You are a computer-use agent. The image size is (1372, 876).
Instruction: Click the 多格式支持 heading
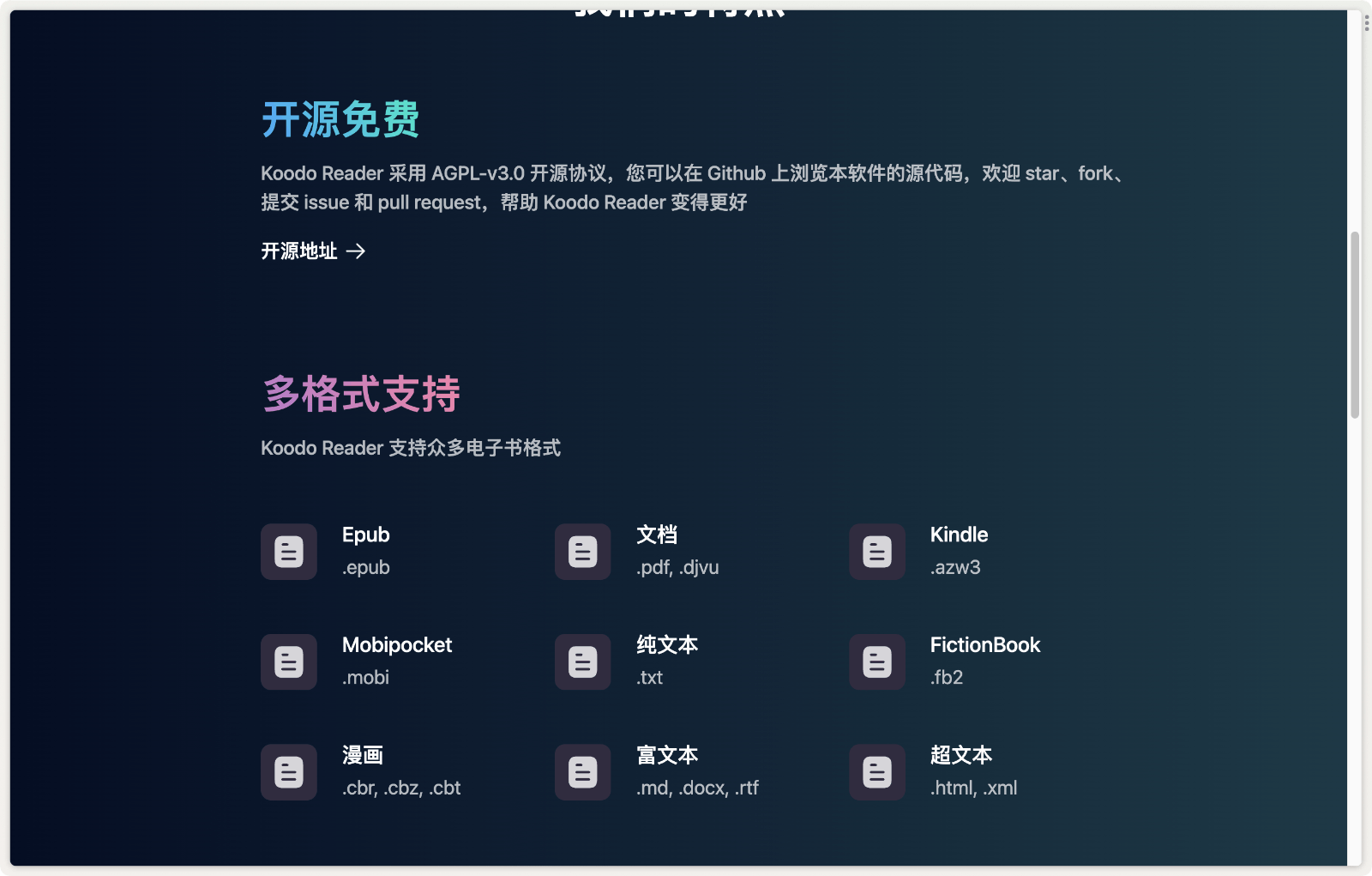[x=360, y=394]
